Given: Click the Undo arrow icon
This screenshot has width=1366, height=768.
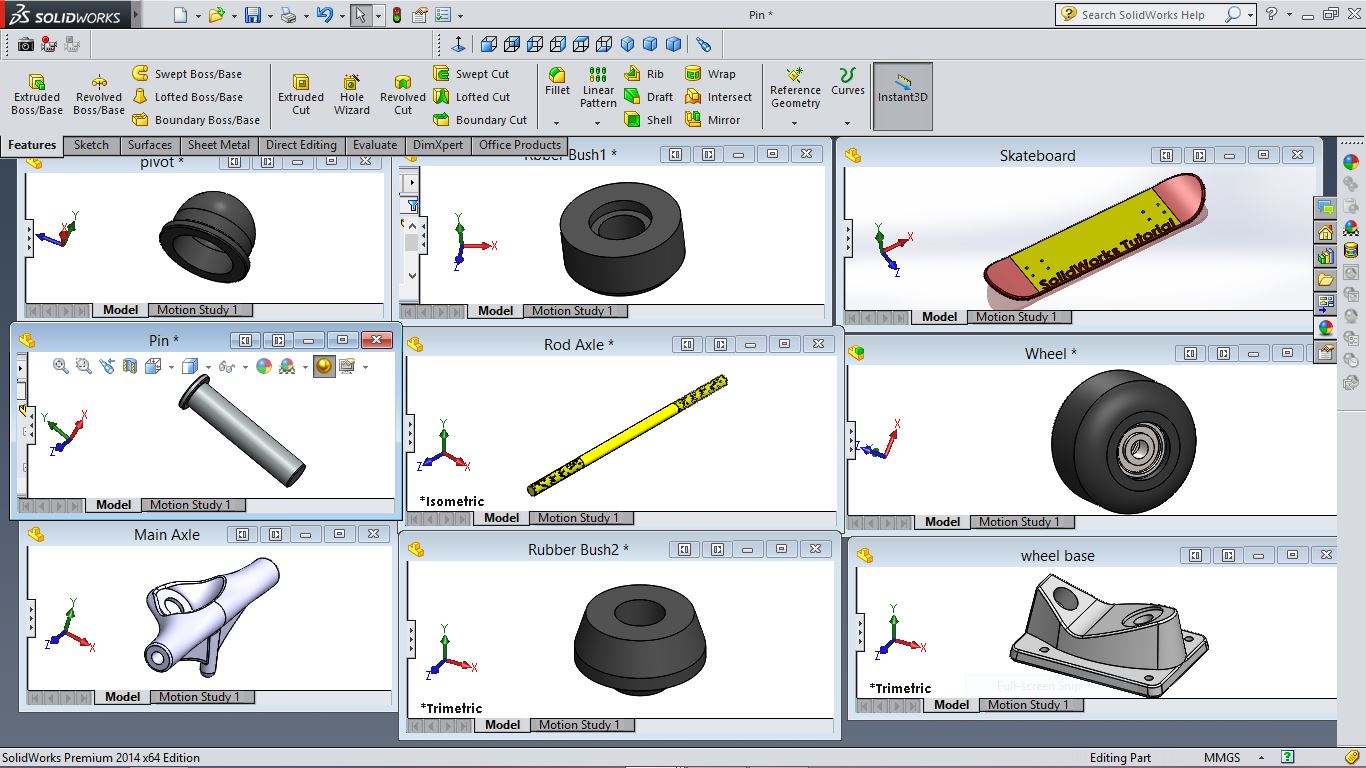Looking at the screenshot, I should [324, 15].
